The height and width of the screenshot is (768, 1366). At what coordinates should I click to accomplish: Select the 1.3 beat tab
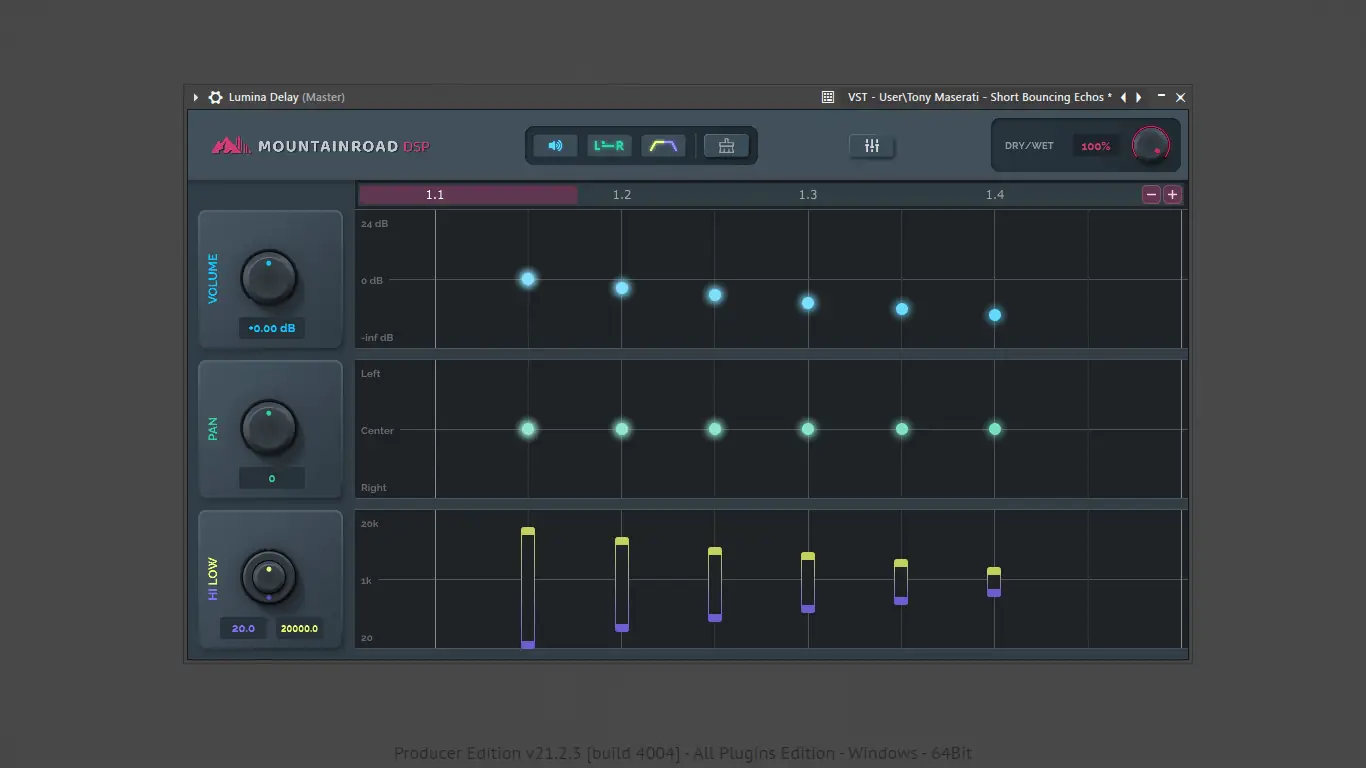(808, 194)
